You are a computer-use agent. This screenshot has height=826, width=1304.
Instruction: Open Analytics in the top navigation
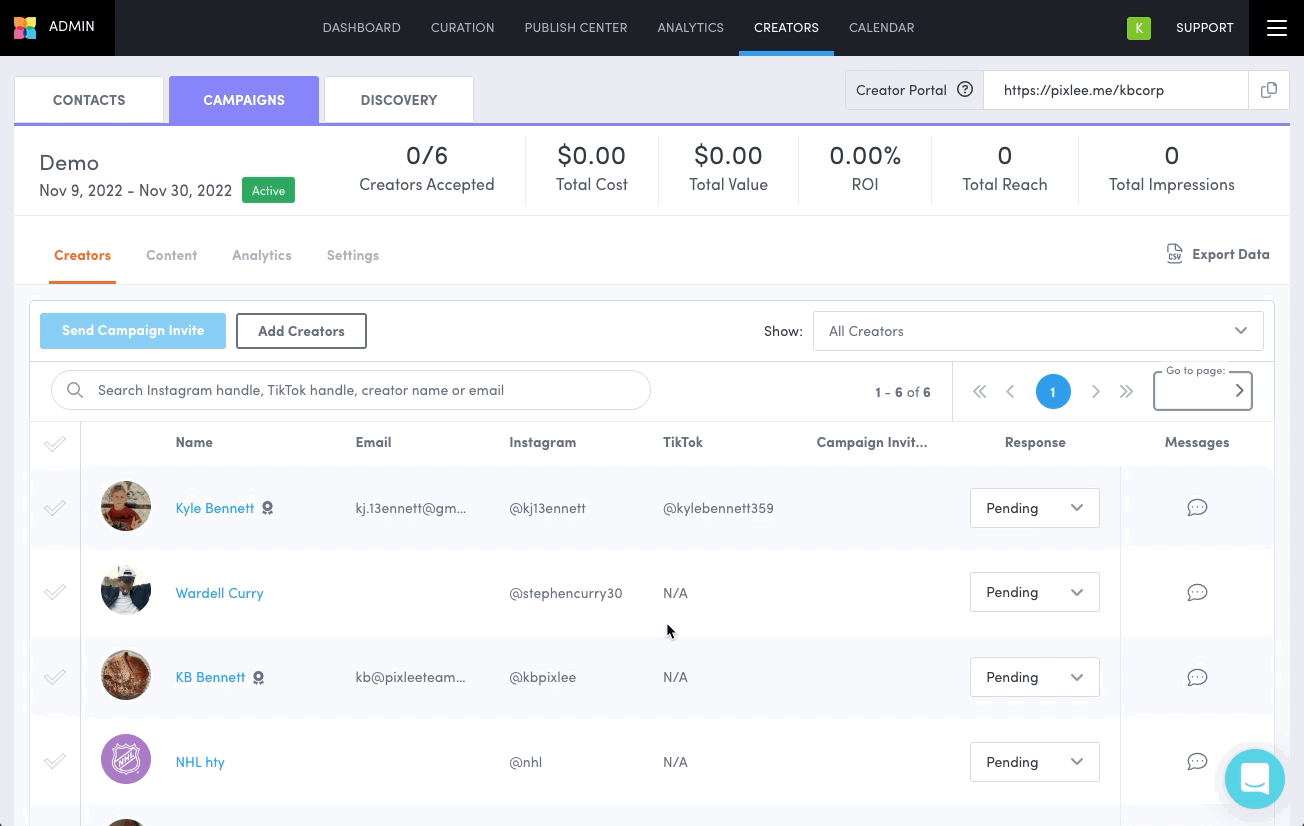coord(690,28)
